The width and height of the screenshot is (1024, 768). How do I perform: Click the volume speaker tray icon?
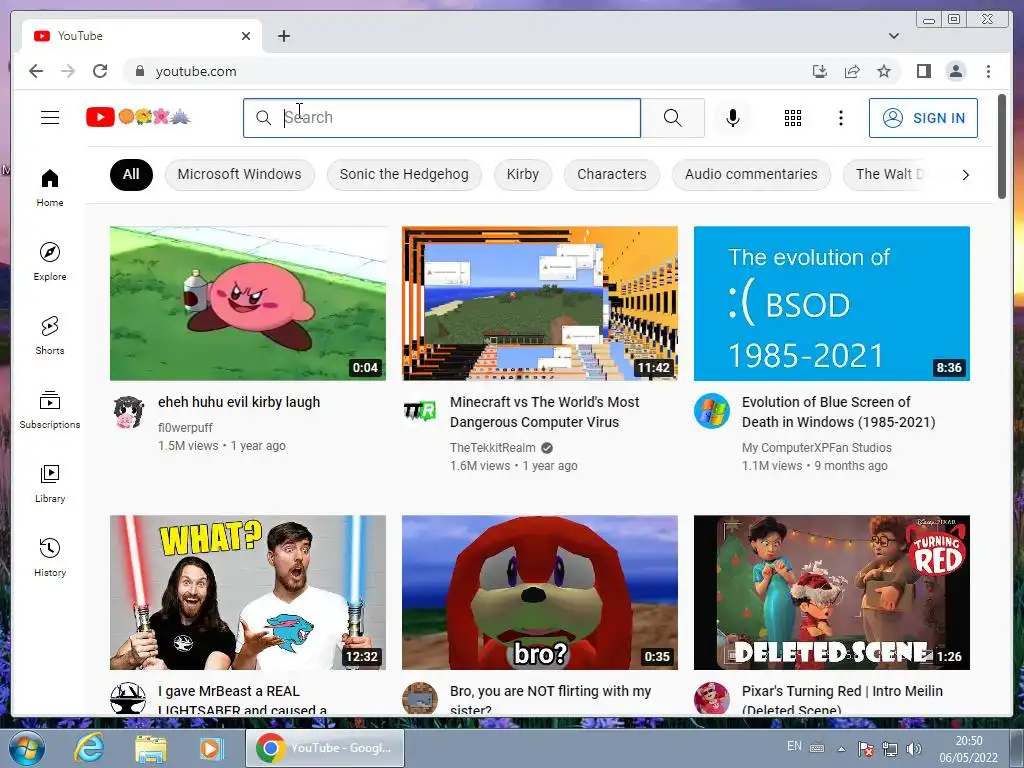[x=914, y=749]
